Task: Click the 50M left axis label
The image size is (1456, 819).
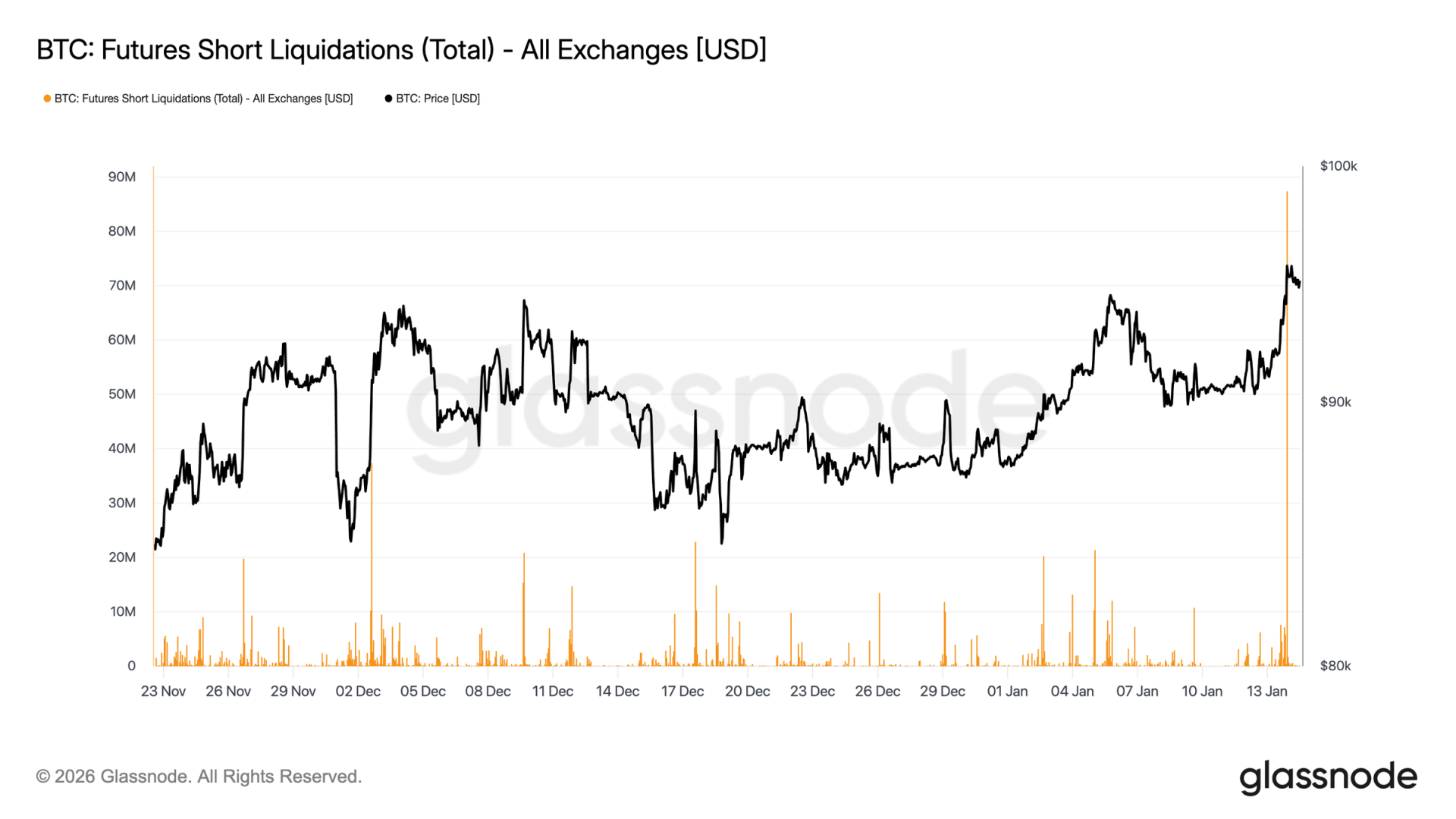Action: coord(122,394)
